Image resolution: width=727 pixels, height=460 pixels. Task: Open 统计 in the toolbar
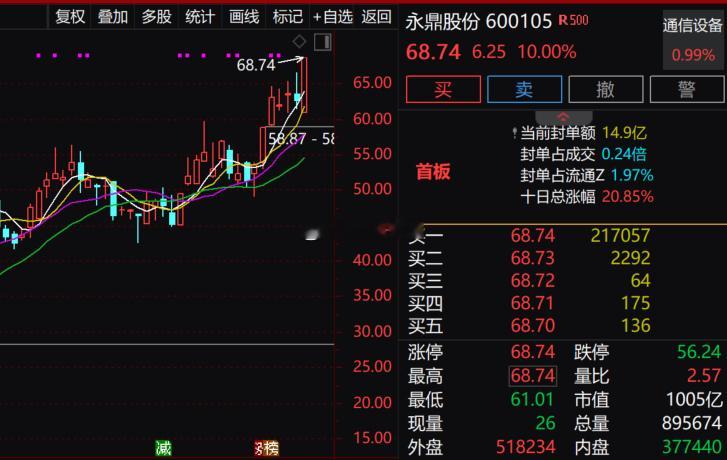click(x=200, y=17)
